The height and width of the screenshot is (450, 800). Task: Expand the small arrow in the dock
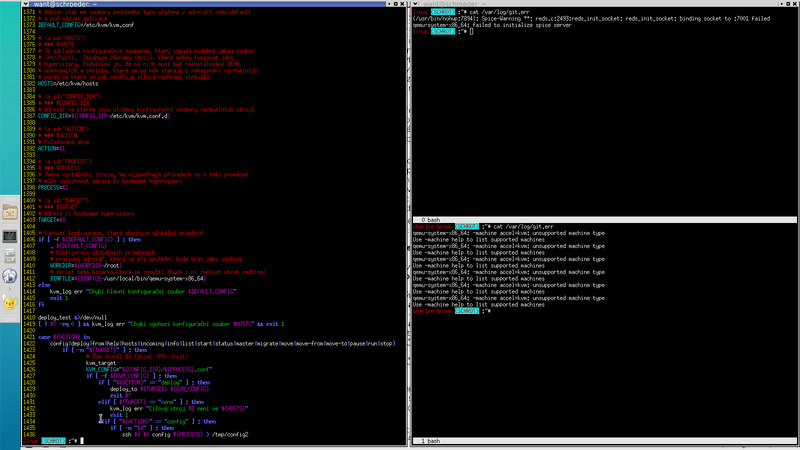coord(10,289)
